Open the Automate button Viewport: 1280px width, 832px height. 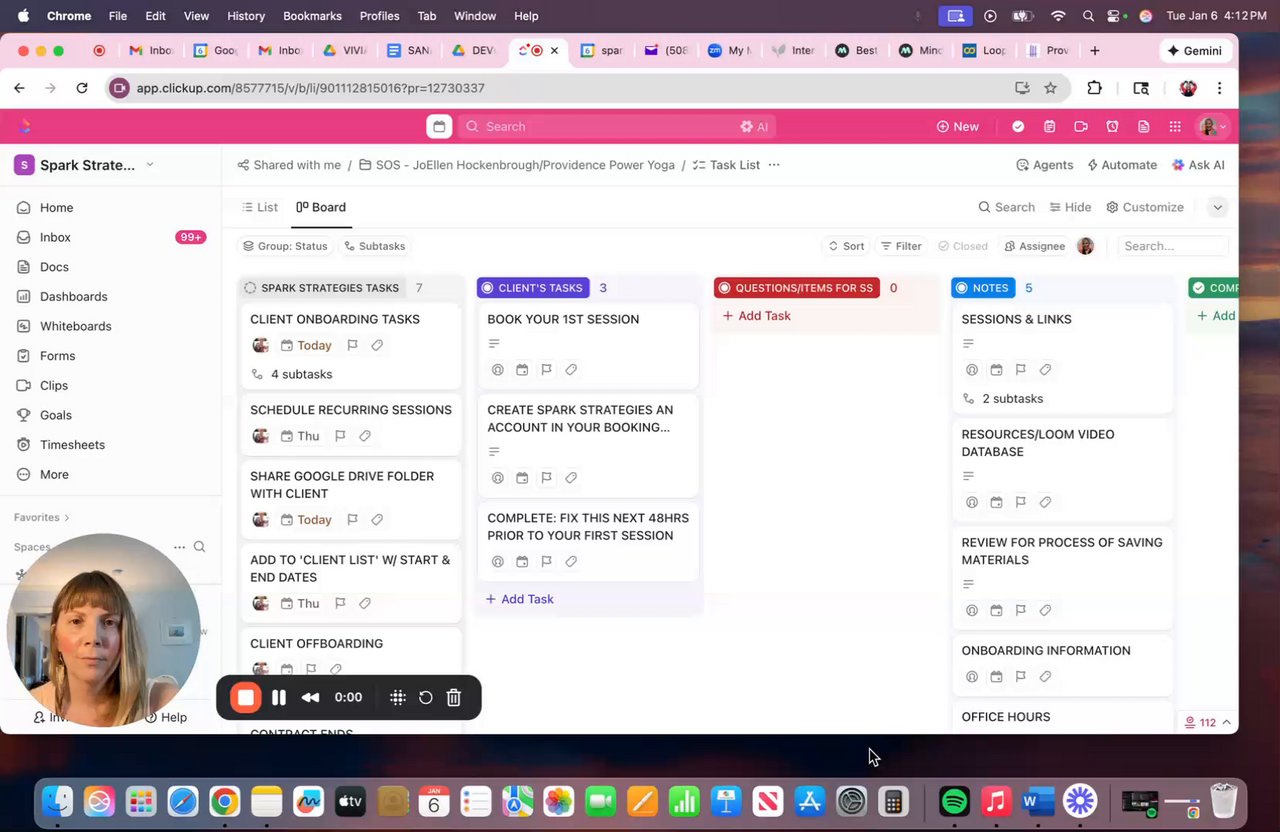(1122, 165)
